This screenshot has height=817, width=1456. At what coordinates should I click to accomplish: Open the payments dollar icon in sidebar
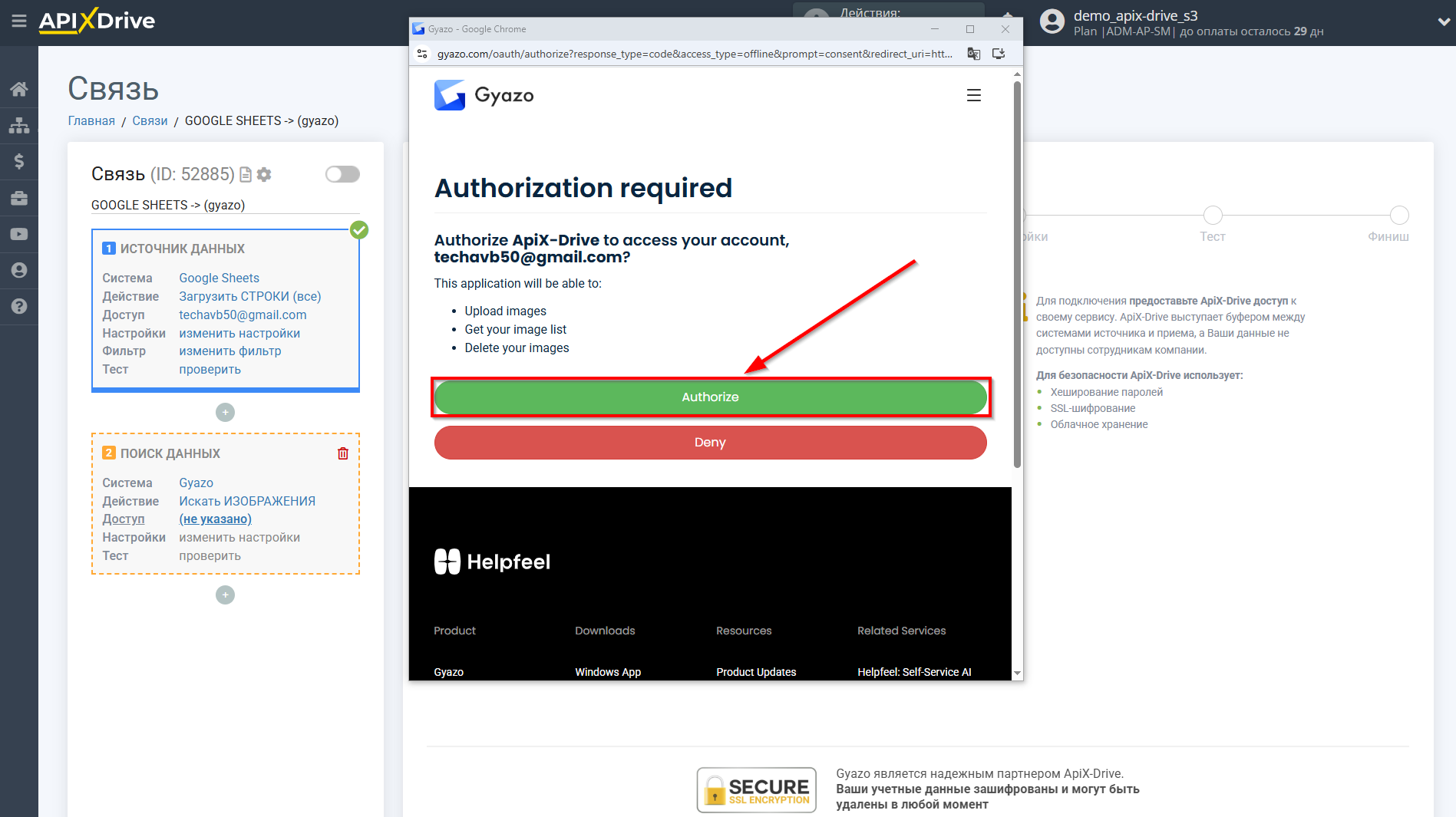pos(19,161)
